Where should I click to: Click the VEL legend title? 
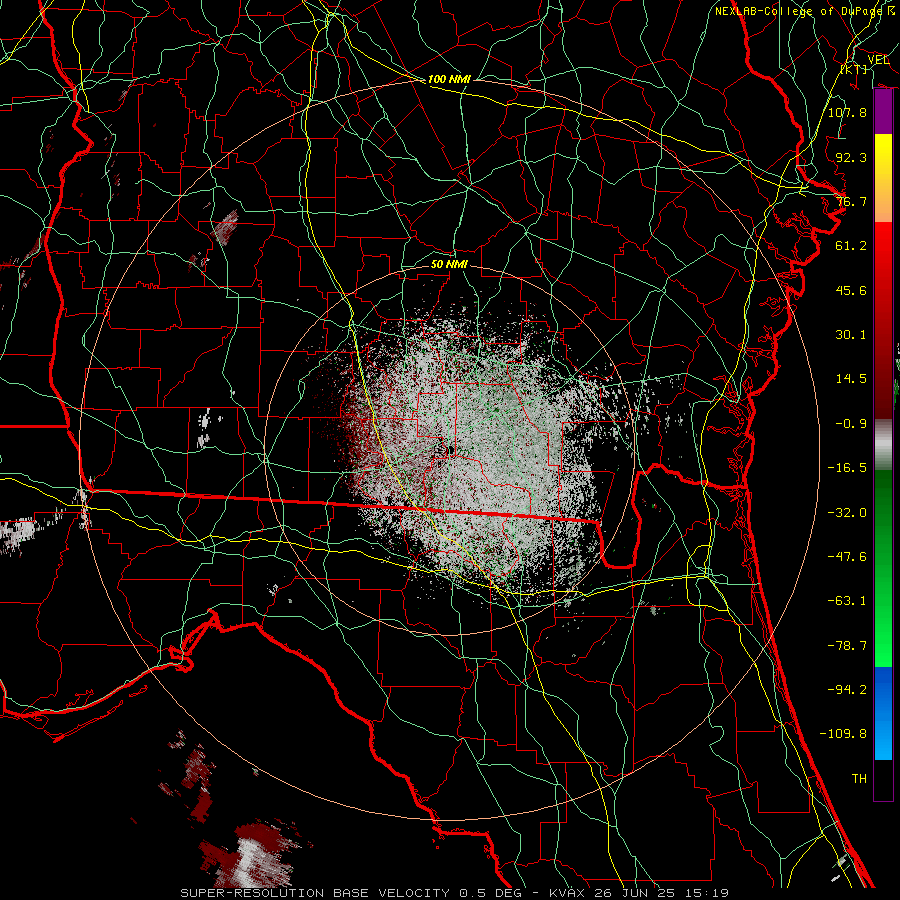(878, 60)
